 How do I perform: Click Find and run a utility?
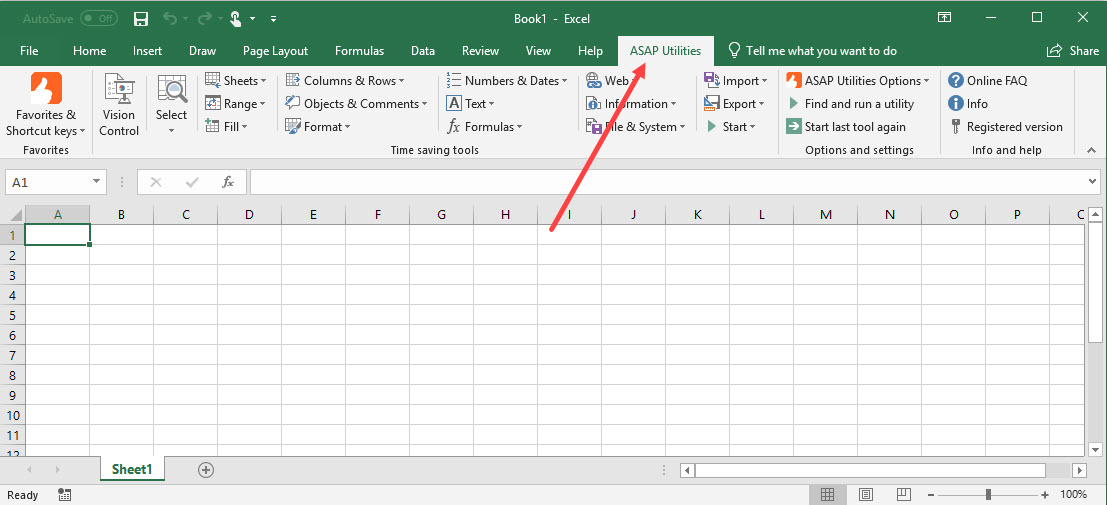click(850, 104)
